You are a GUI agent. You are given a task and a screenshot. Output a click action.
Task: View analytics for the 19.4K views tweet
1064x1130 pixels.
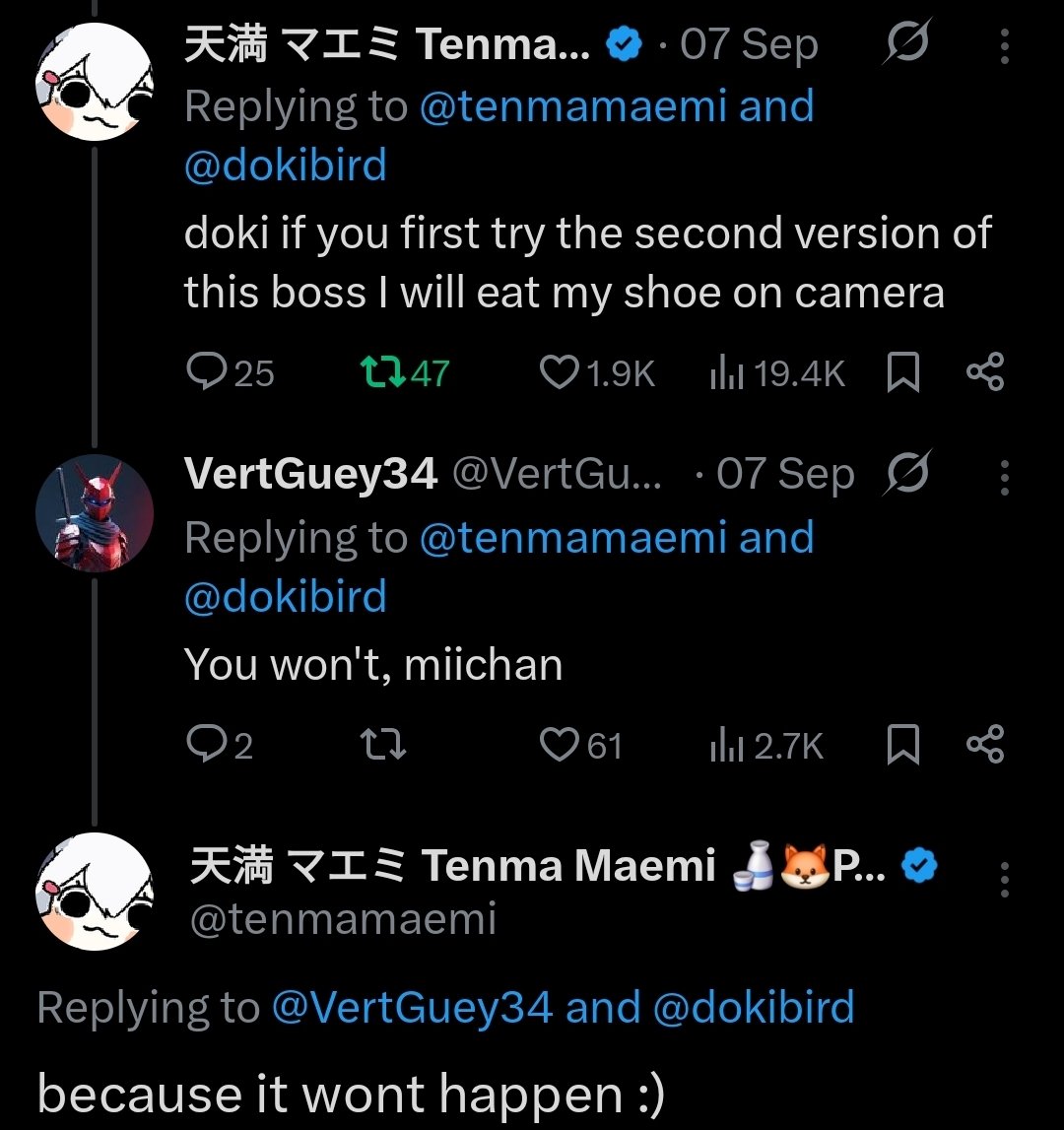pos(726,372)
